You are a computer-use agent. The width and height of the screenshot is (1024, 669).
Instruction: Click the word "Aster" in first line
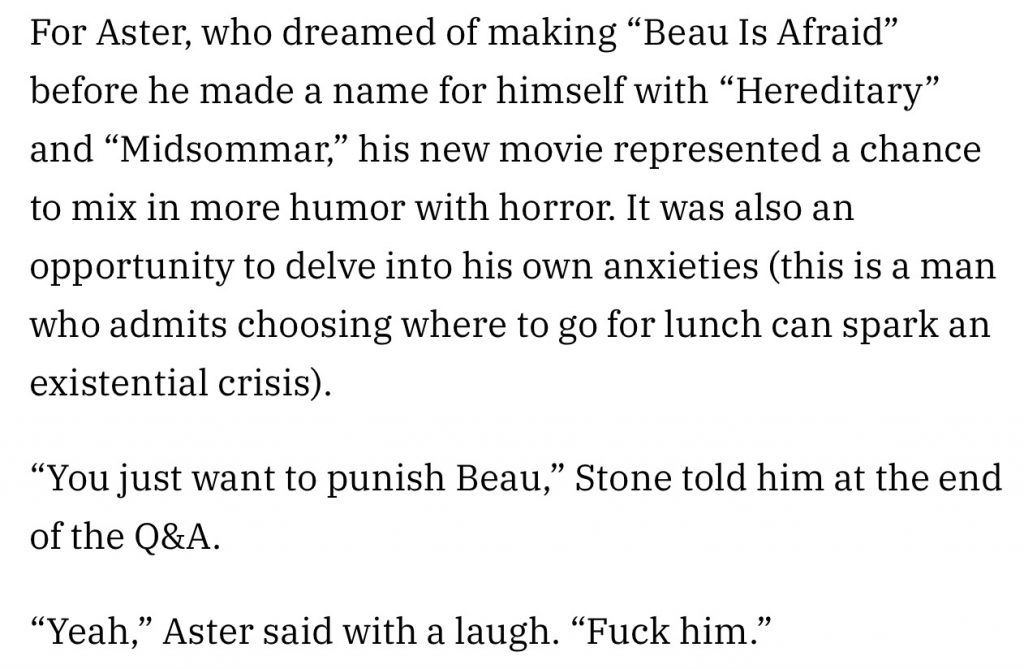[x=143, y=31]
